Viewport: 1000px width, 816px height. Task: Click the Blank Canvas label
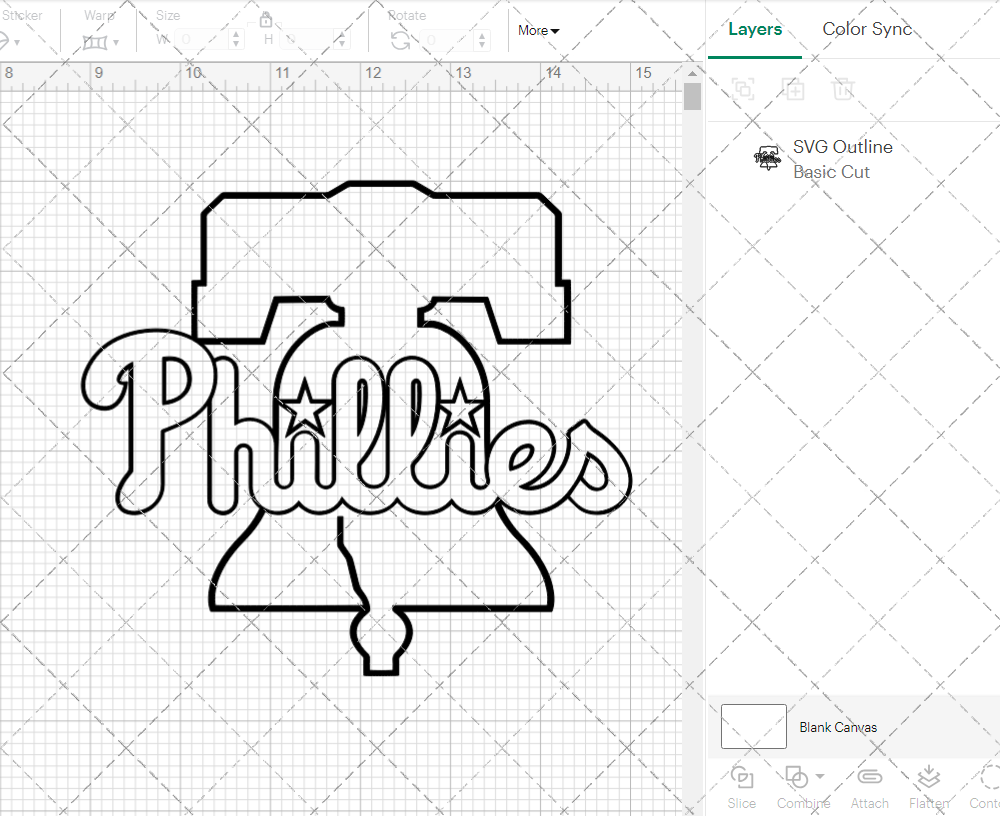tap(838, 727)
